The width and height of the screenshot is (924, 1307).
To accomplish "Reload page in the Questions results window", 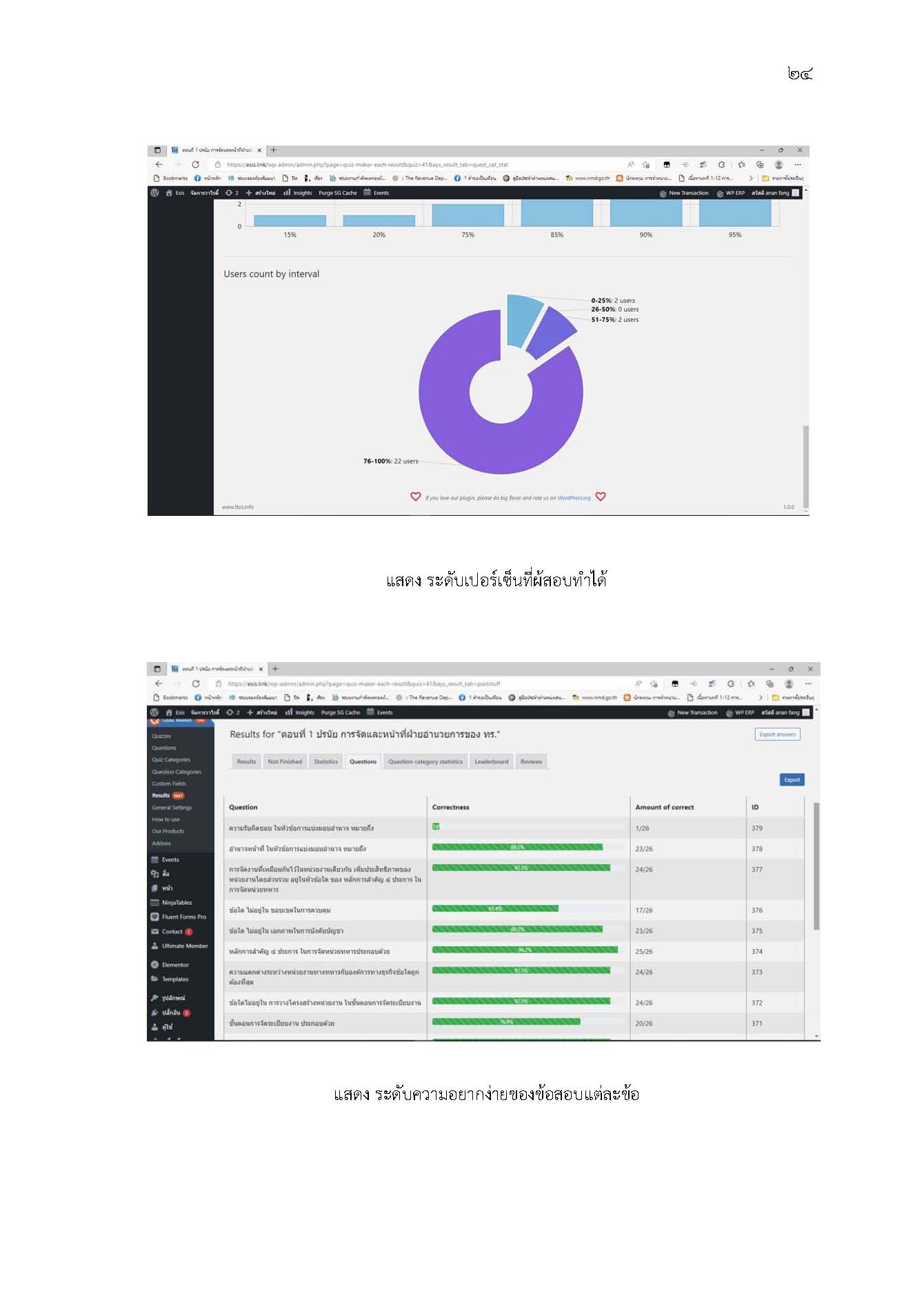I will pyautogui.click(x=197, y=684).
